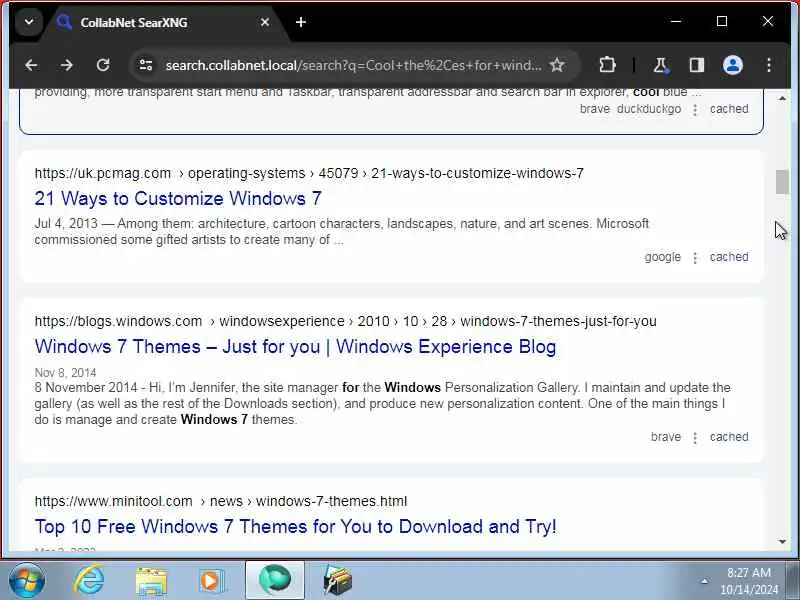800x600 pixels.
Task: Click google engine label on pcmag result
Action: (x=663, y=257)
